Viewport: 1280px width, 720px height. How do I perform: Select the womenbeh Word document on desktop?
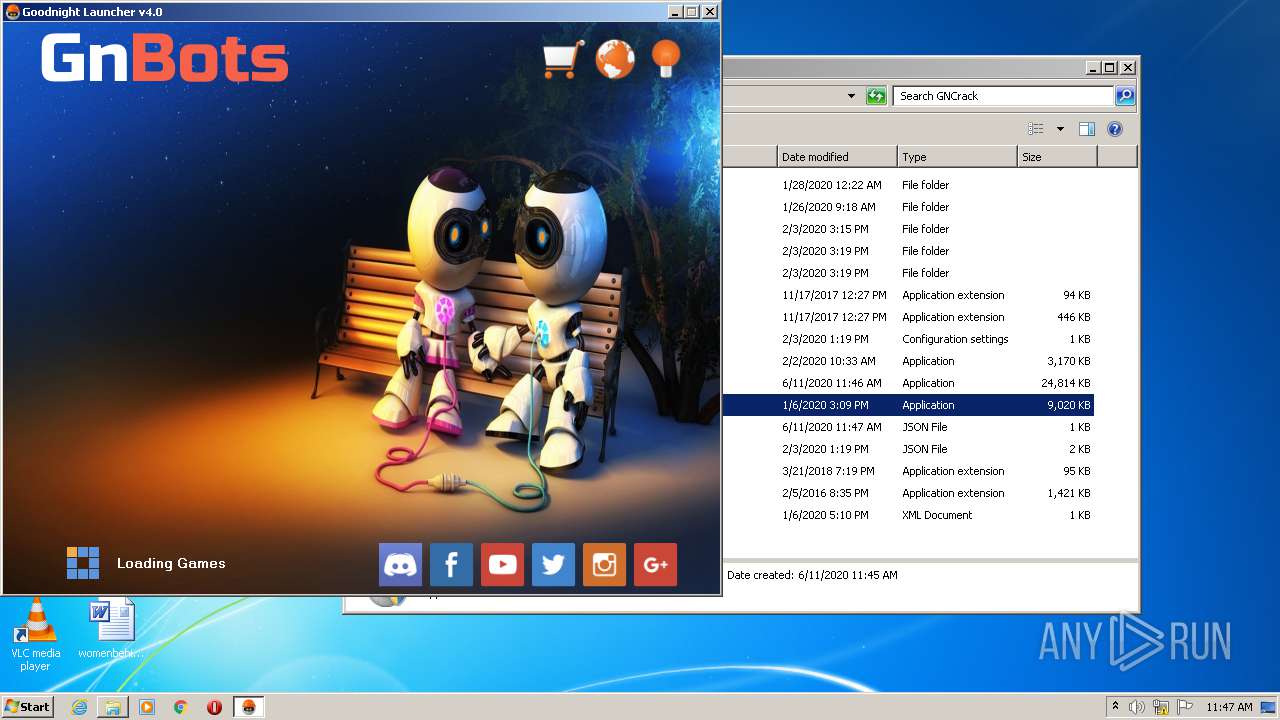111,630
